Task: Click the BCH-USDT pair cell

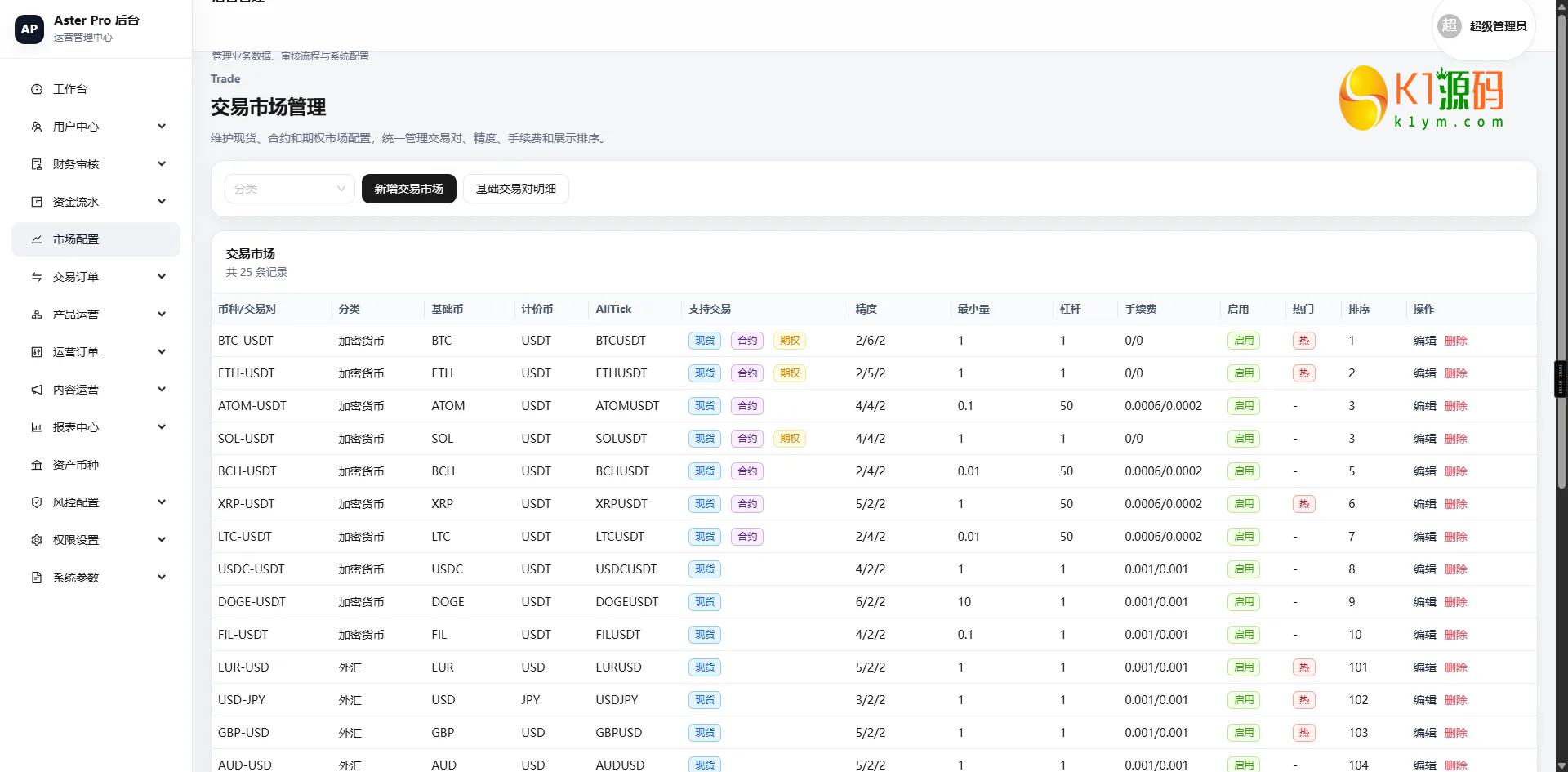Action: [247, 471]
